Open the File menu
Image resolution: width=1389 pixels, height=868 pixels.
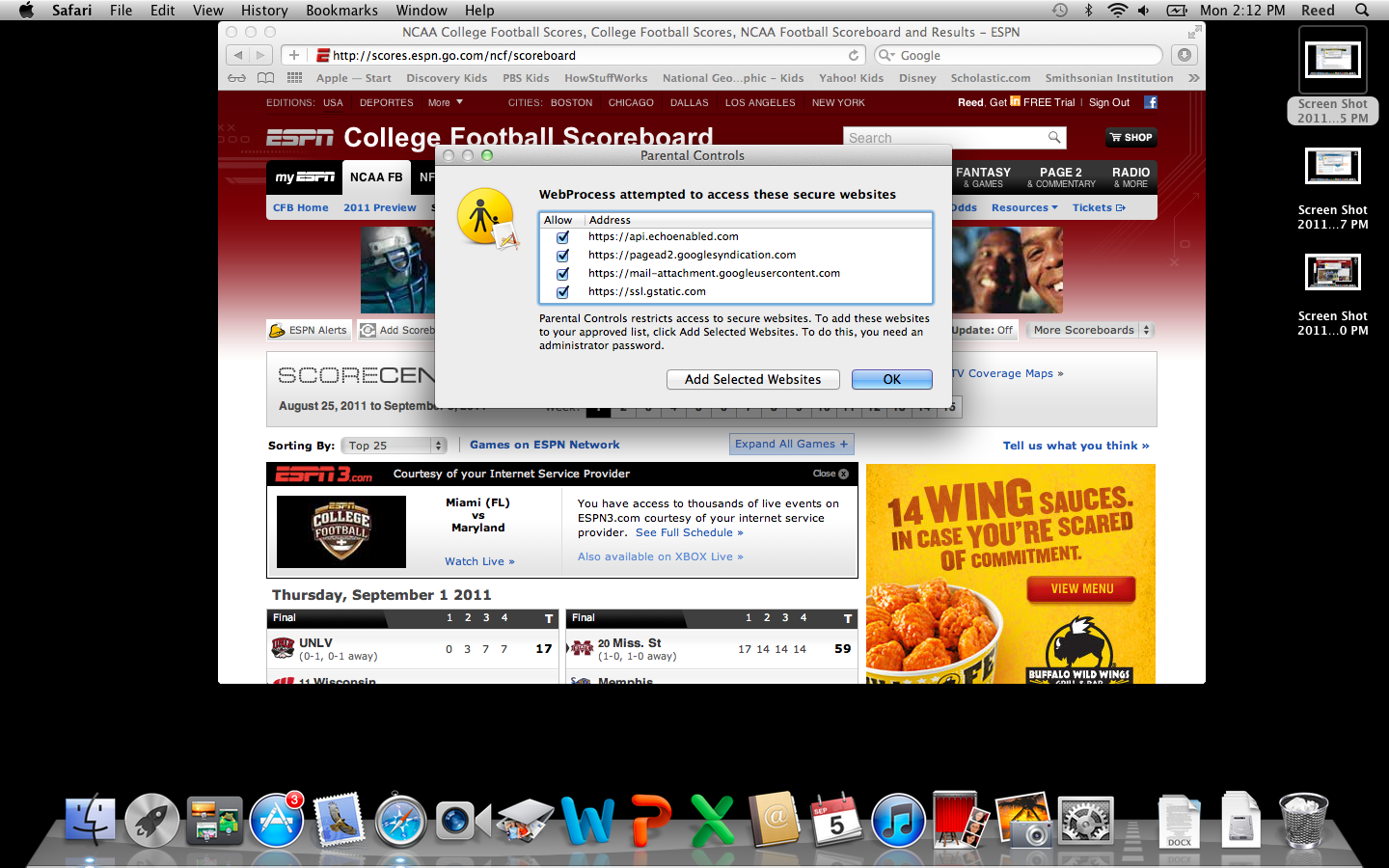(x=122, y=10)
